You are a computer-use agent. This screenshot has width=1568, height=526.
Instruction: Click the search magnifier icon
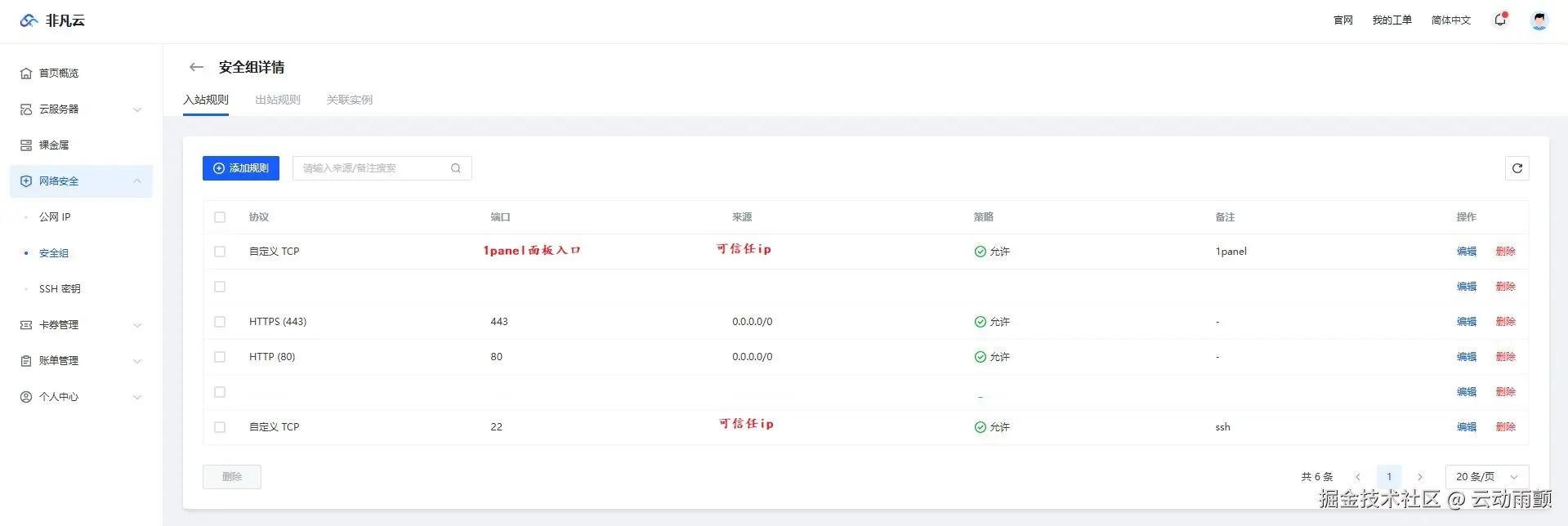pyautogui.click(x=456, y=168)
